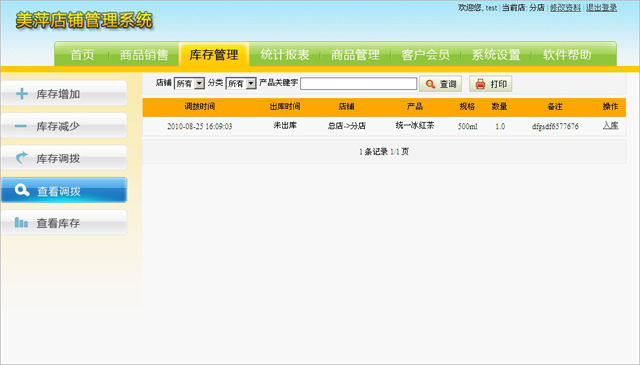Click the bar chart icon beside 查看库存
This screenshot has width=640, height=365.
click(x=21, y=223)
